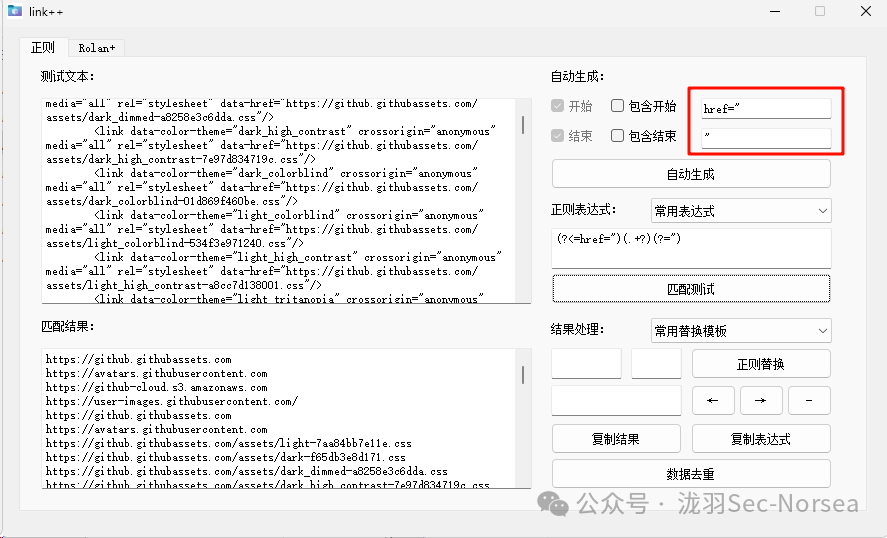Toggle the 开始 checkbox
The width and height of the screenshot is (887, 538).
558,106
